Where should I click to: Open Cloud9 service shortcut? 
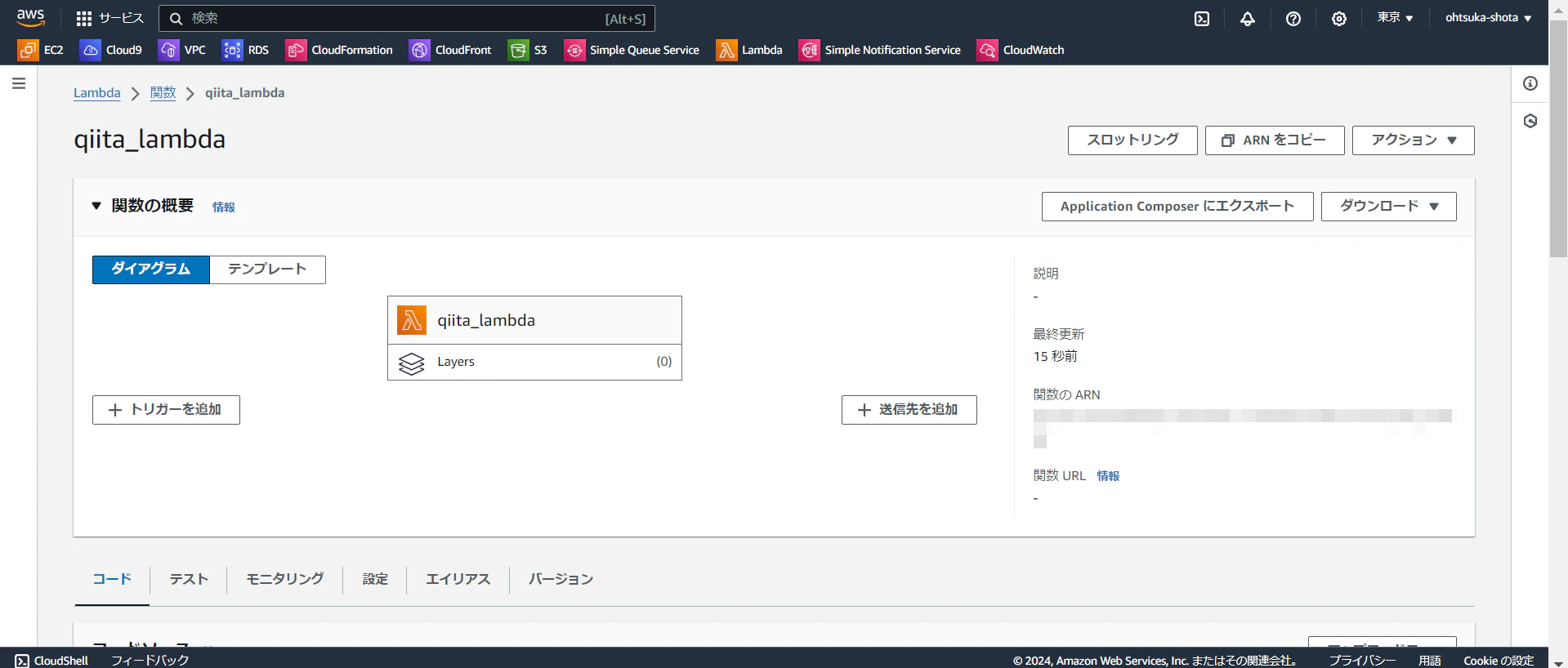(x=111, y=50)
